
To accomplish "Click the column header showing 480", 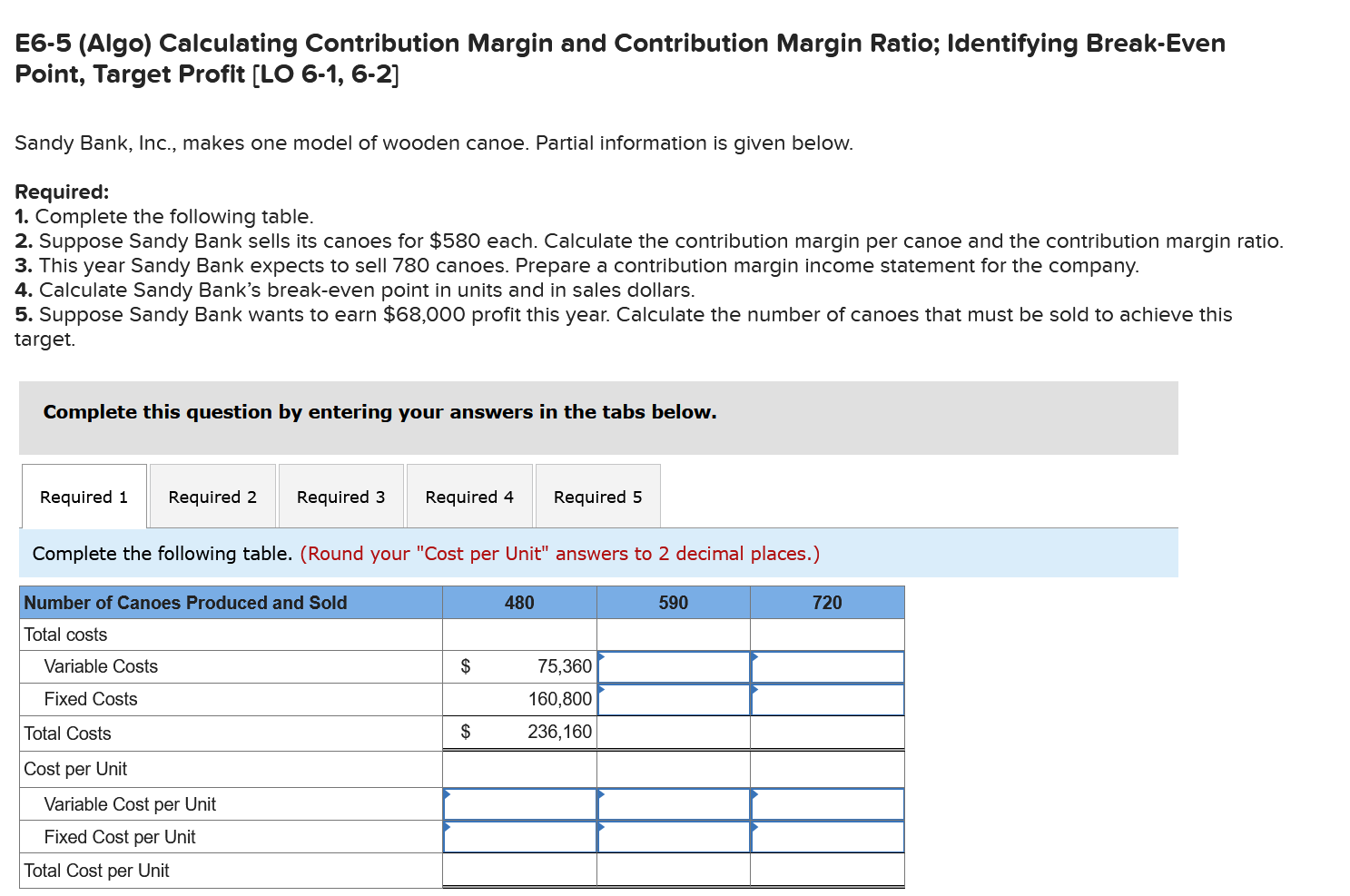I will (x=518, y=602).
